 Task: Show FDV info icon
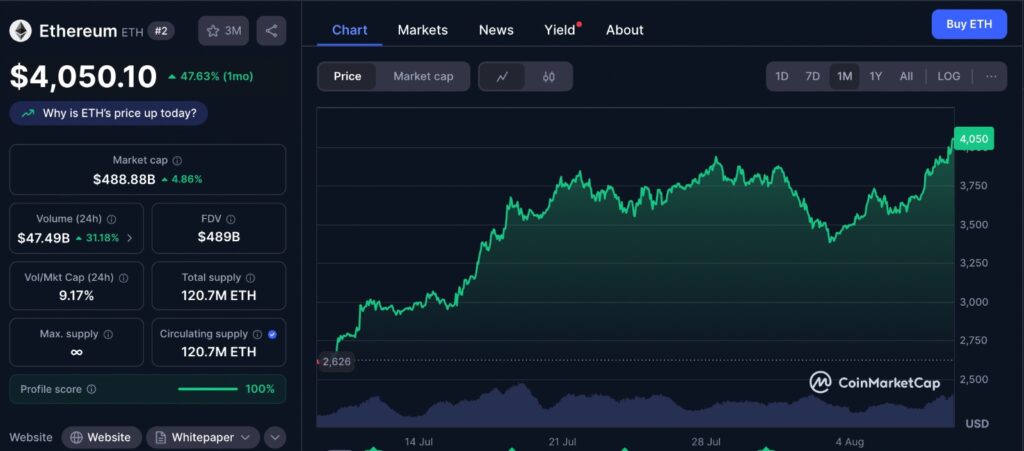tap(231, 219)
